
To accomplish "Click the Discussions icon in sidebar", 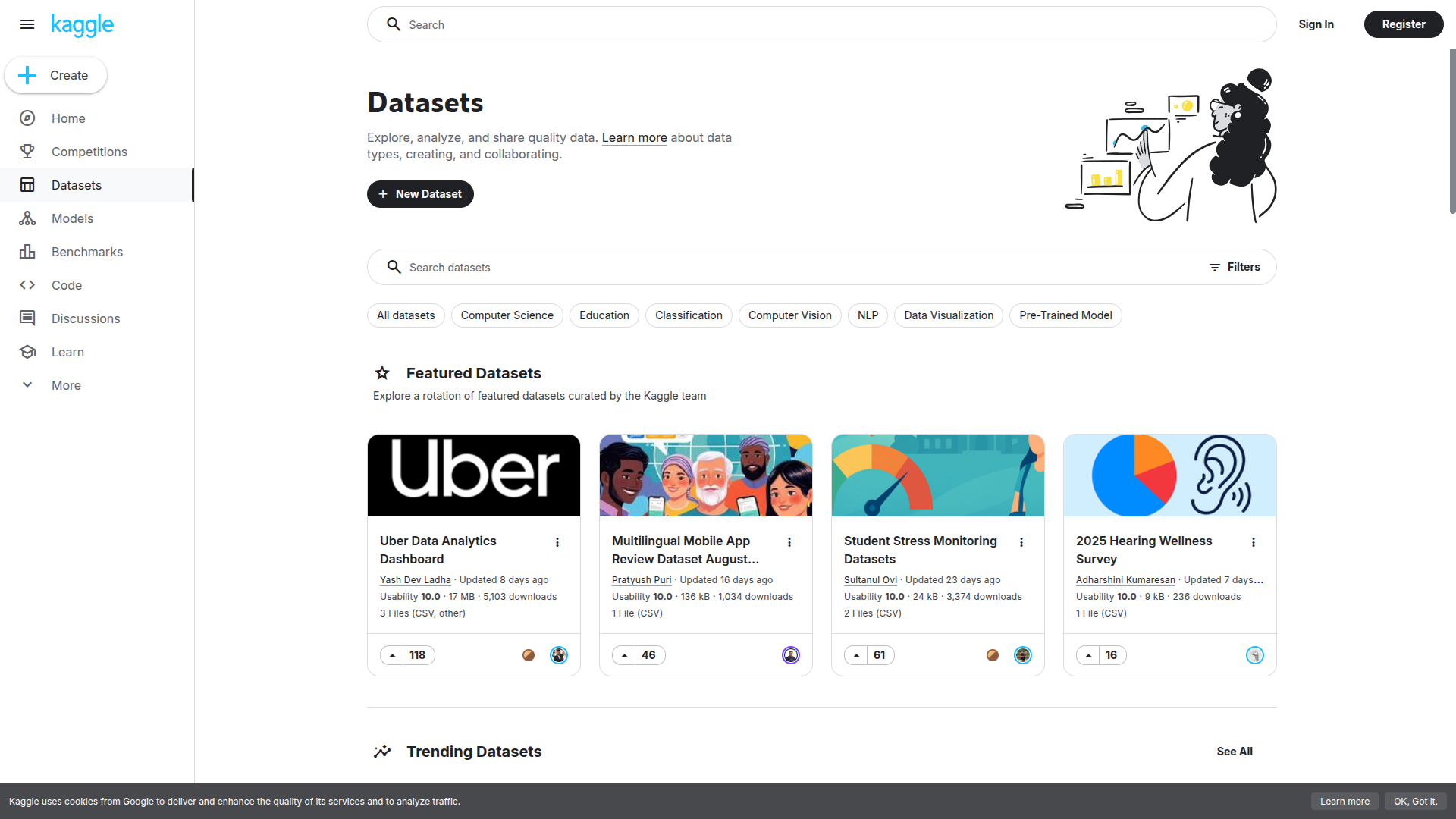I will (27, 318).
